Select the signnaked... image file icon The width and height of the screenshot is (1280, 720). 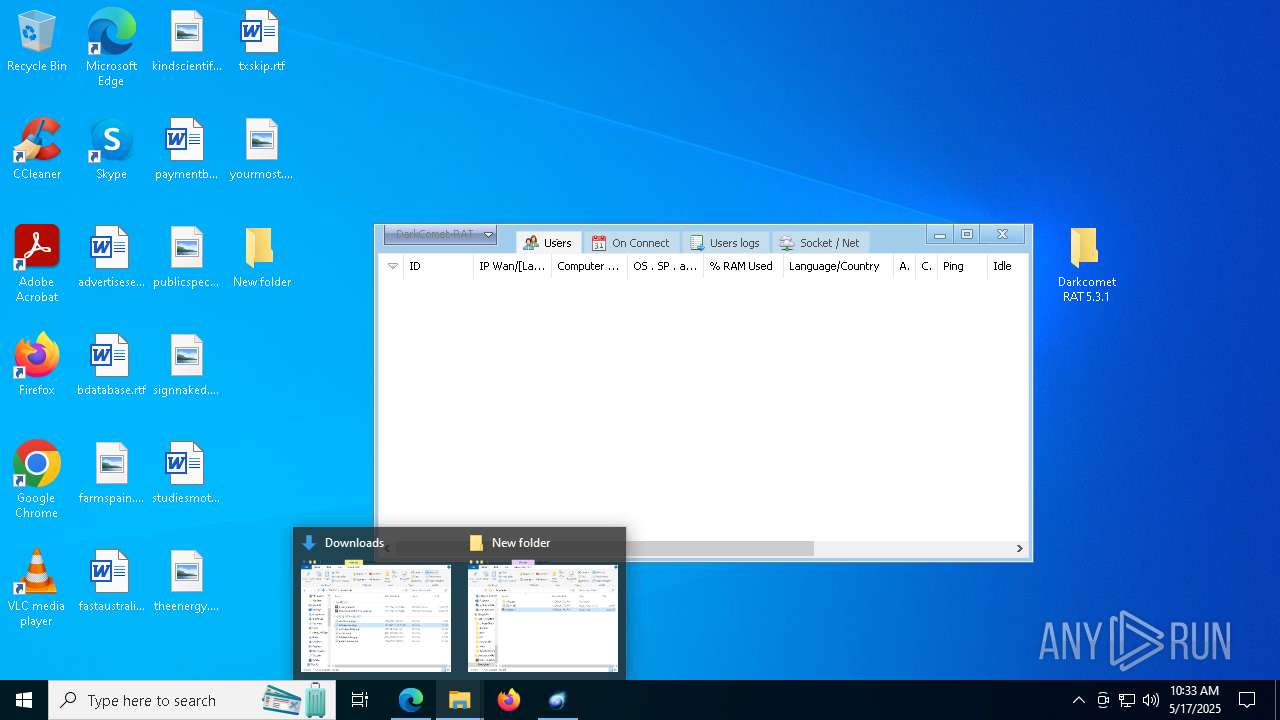pos(186,366)
